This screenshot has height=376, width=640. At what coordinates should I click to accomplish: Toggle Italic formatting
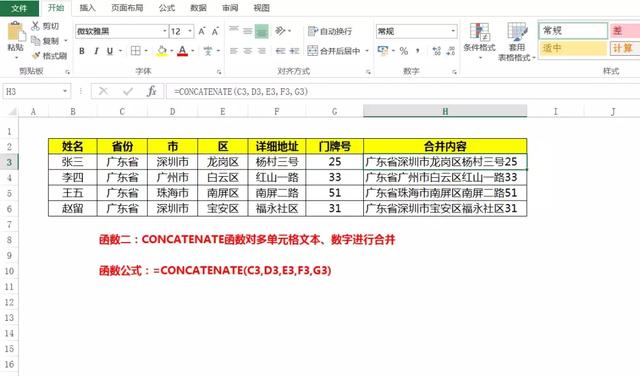pyautogui.click(x=96, y=51)
